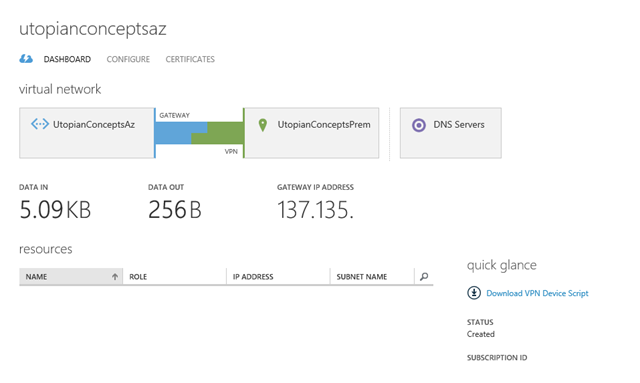
Task: Sort resources by IP ADDRESS column
Action: click(278, 276)
